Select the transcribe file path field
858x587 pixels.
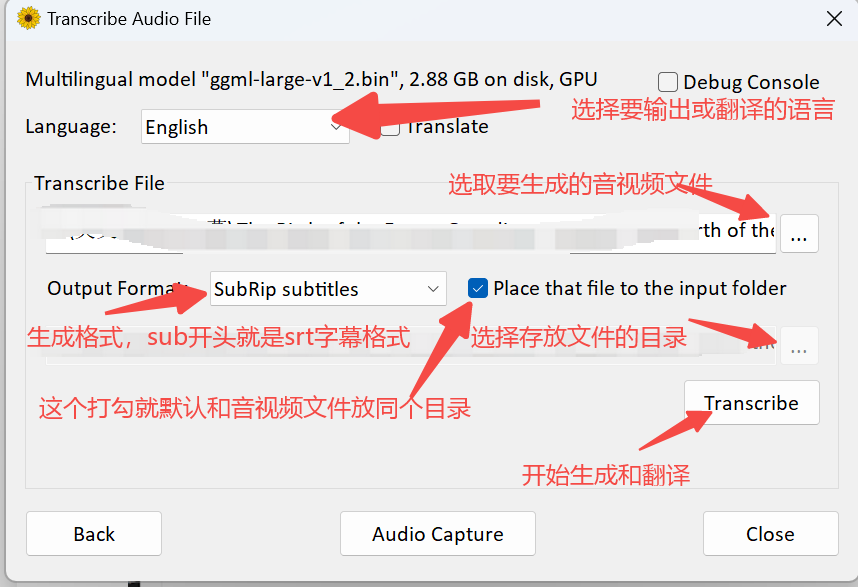[400, 233]
